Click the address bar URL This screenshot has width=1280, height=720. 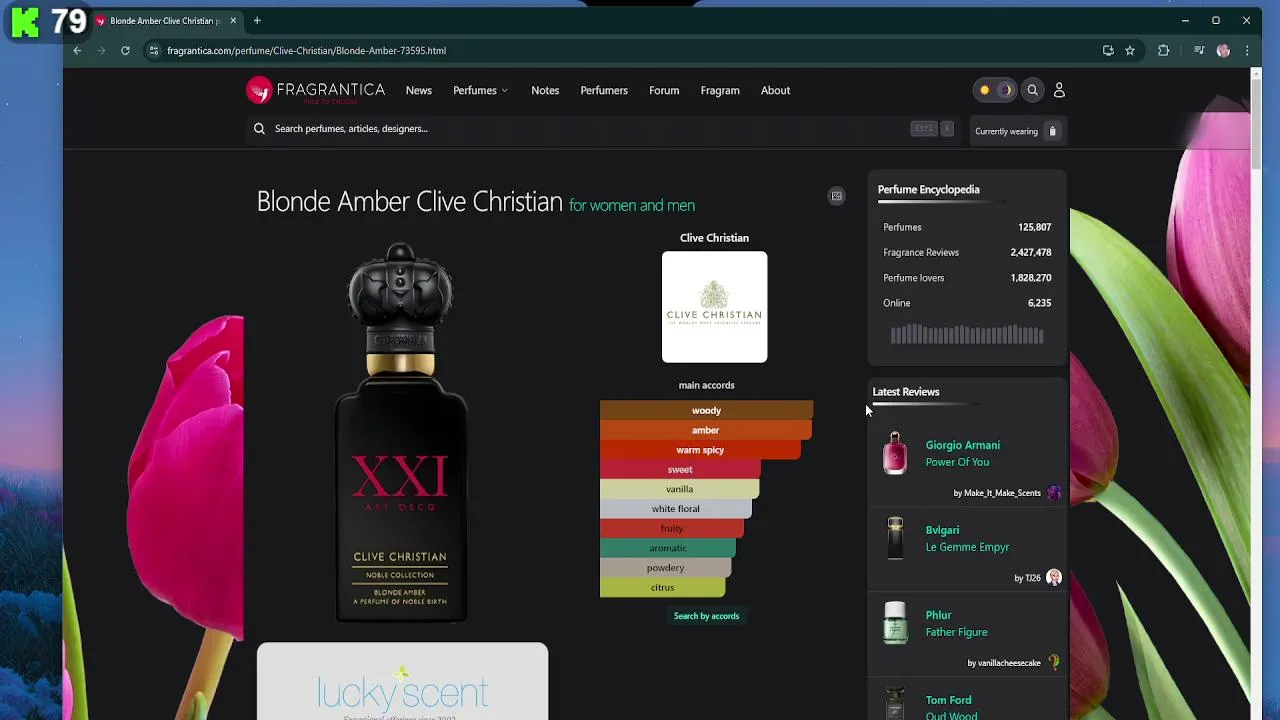pos(306,50)
